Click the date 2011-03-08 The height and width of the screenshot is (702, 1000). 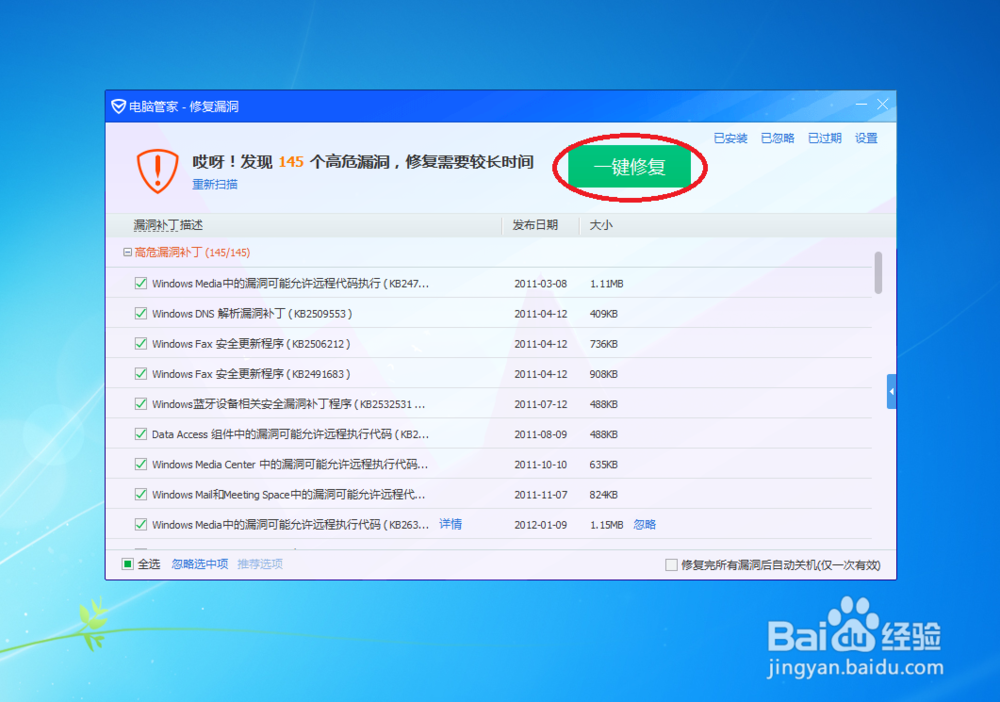[541, 284]
